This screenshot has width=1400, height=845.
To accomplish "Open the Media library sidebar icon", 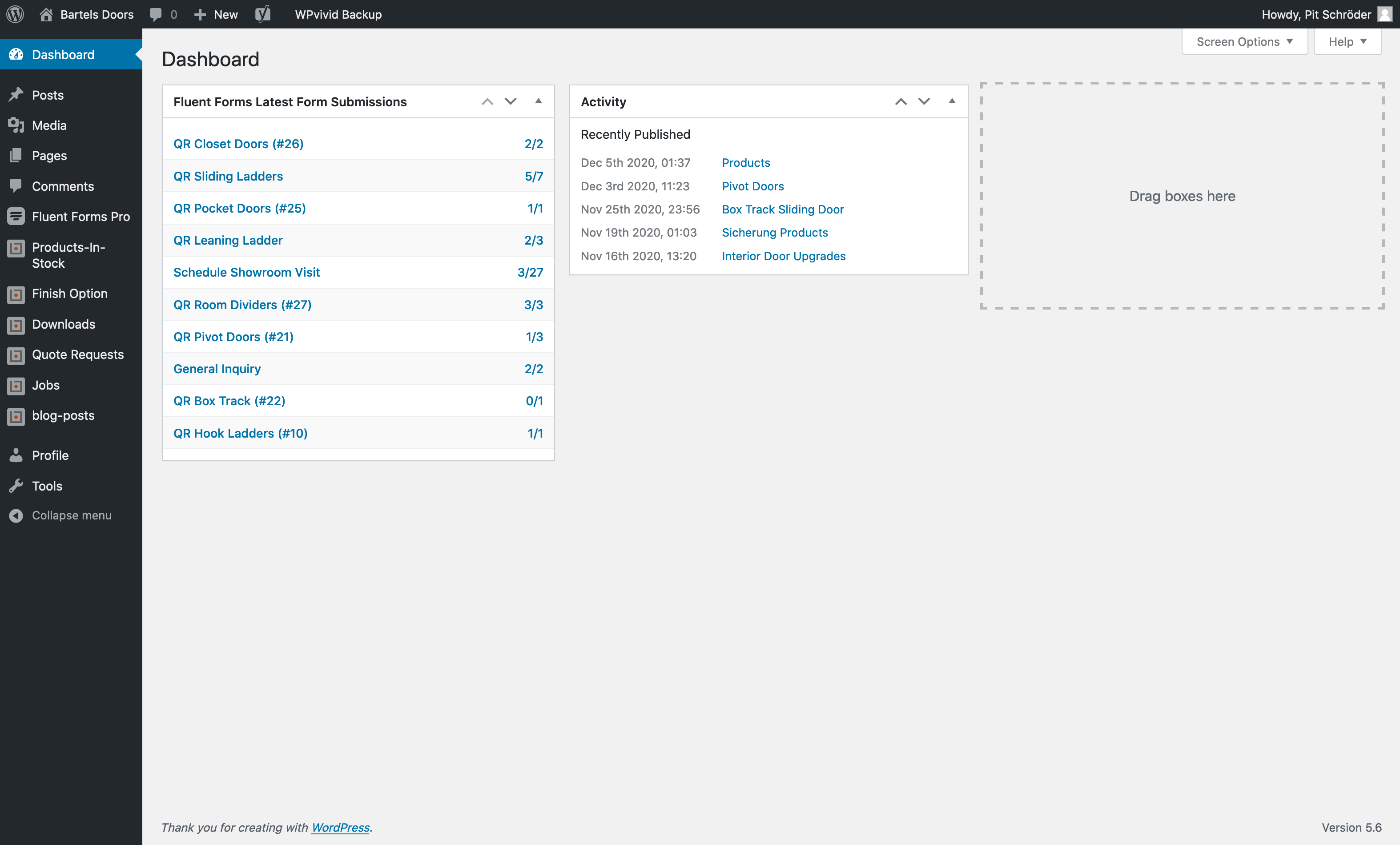I will point(16,125).
